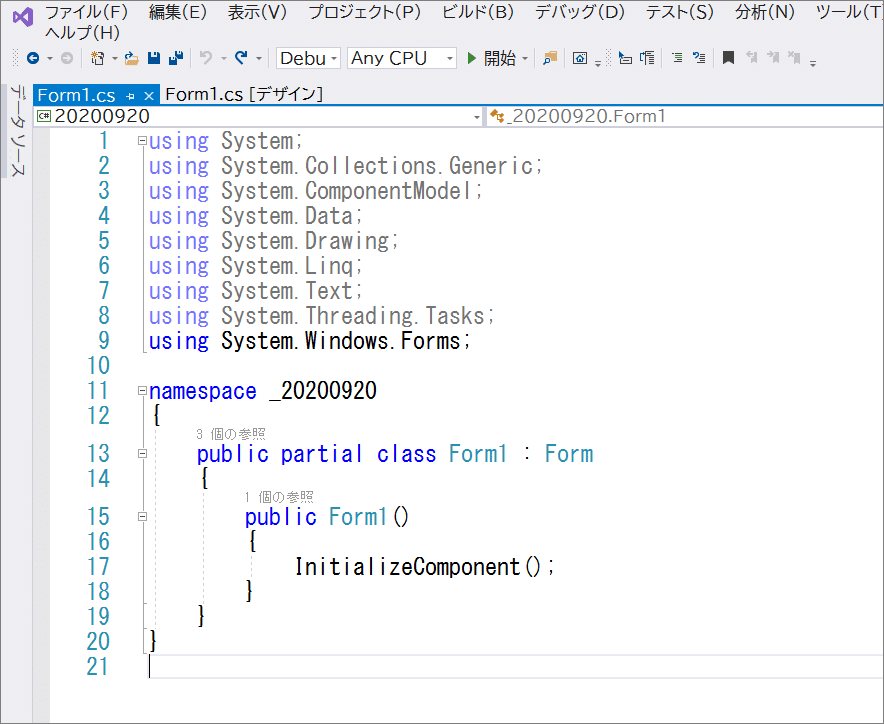884x724 pixels.
Task: Click the '1 個の参照' reference link
Action: [x=279, y=497]
